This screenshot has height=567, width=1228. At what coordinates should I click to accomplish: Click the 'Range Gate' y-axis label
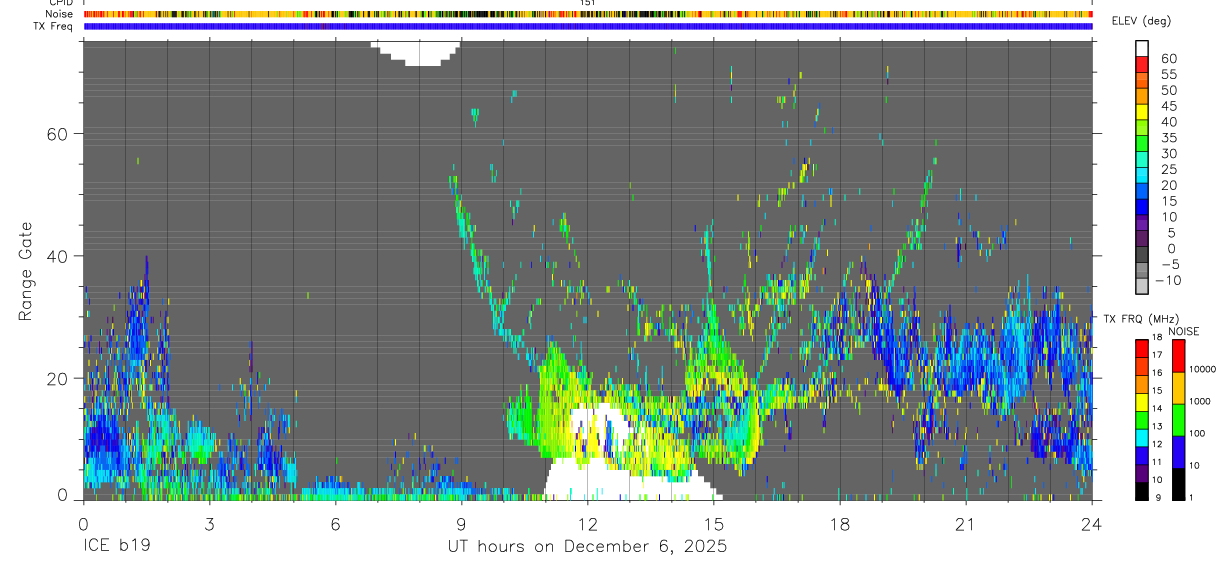pos(26,271)
